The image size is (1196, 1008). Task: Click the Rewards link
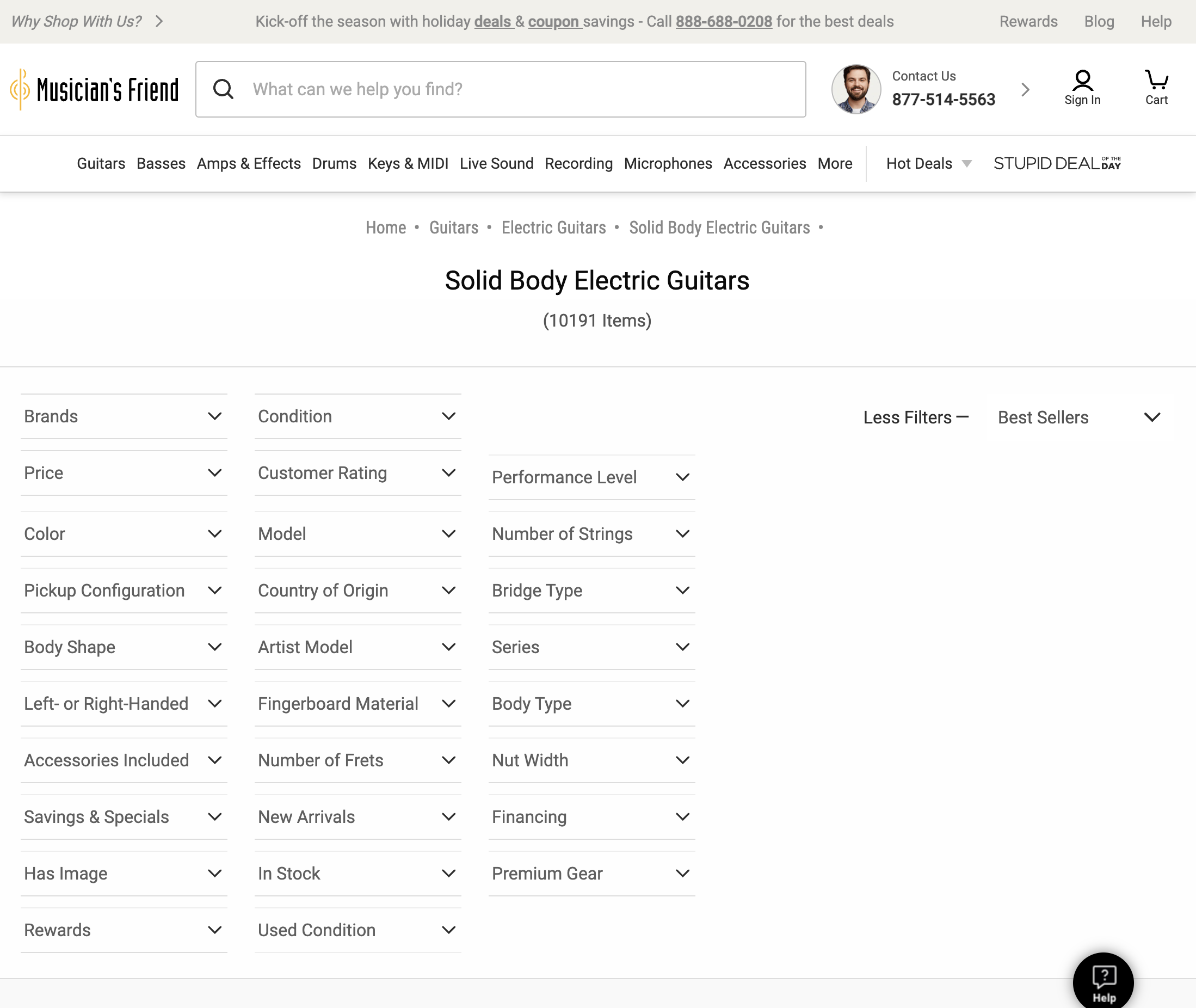(x=1028, y=21)
